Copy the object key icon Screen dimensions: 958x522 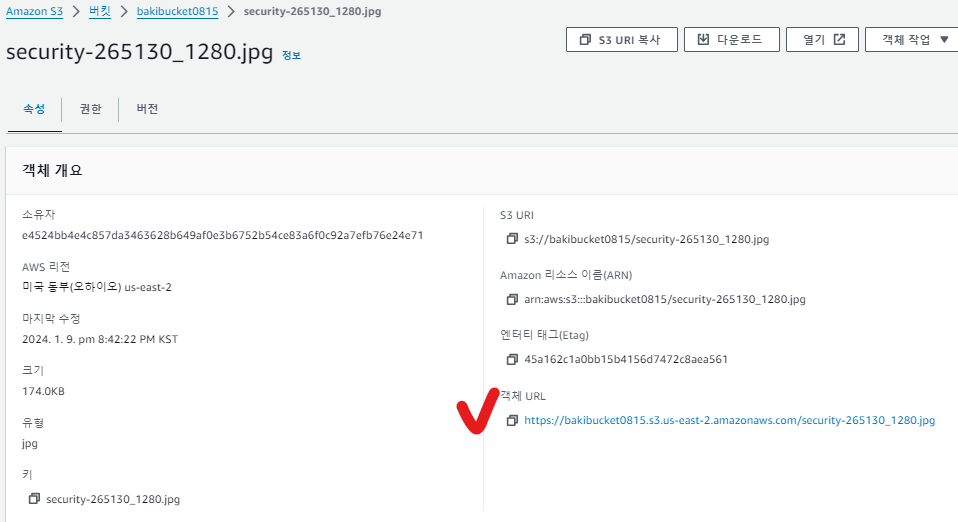(34, 499)
